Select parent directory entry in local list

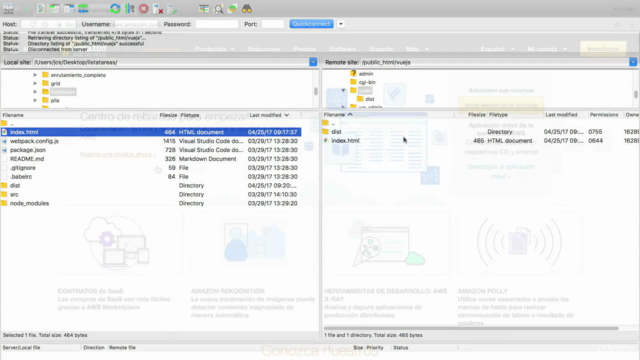pyautogui.click(x=151, y=123)
